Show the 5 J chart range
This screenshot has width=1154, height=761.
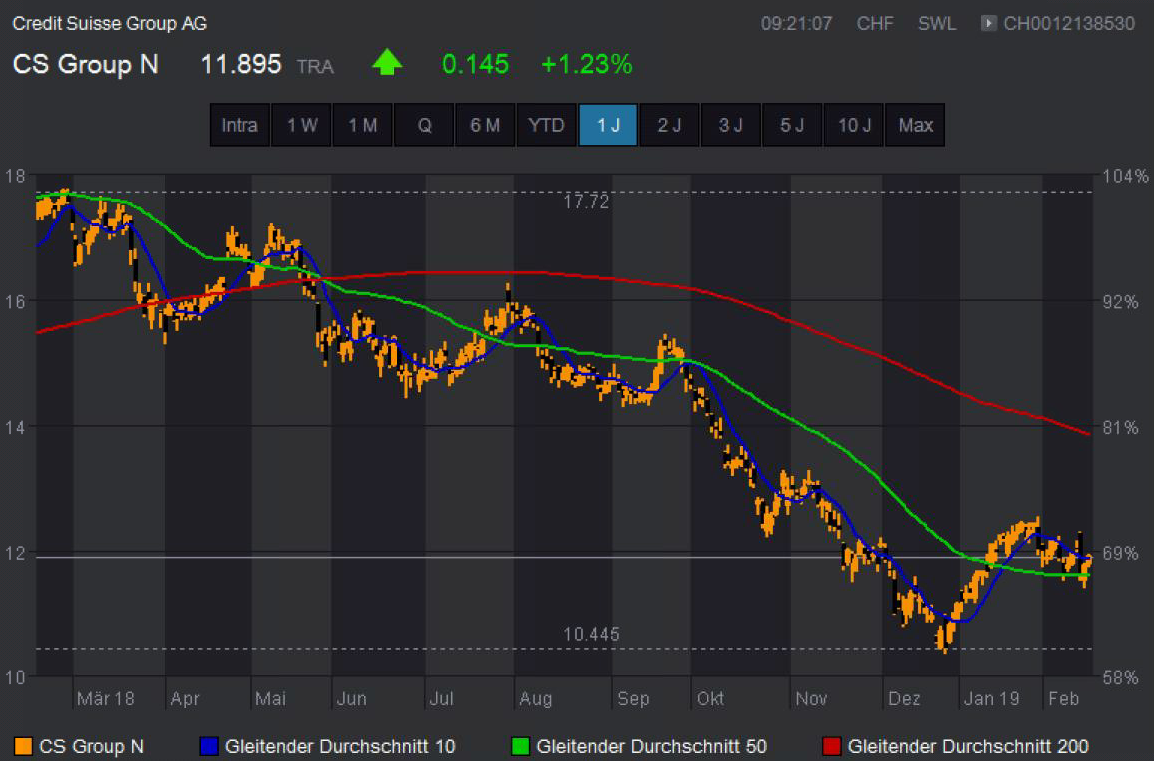[792, 125]
